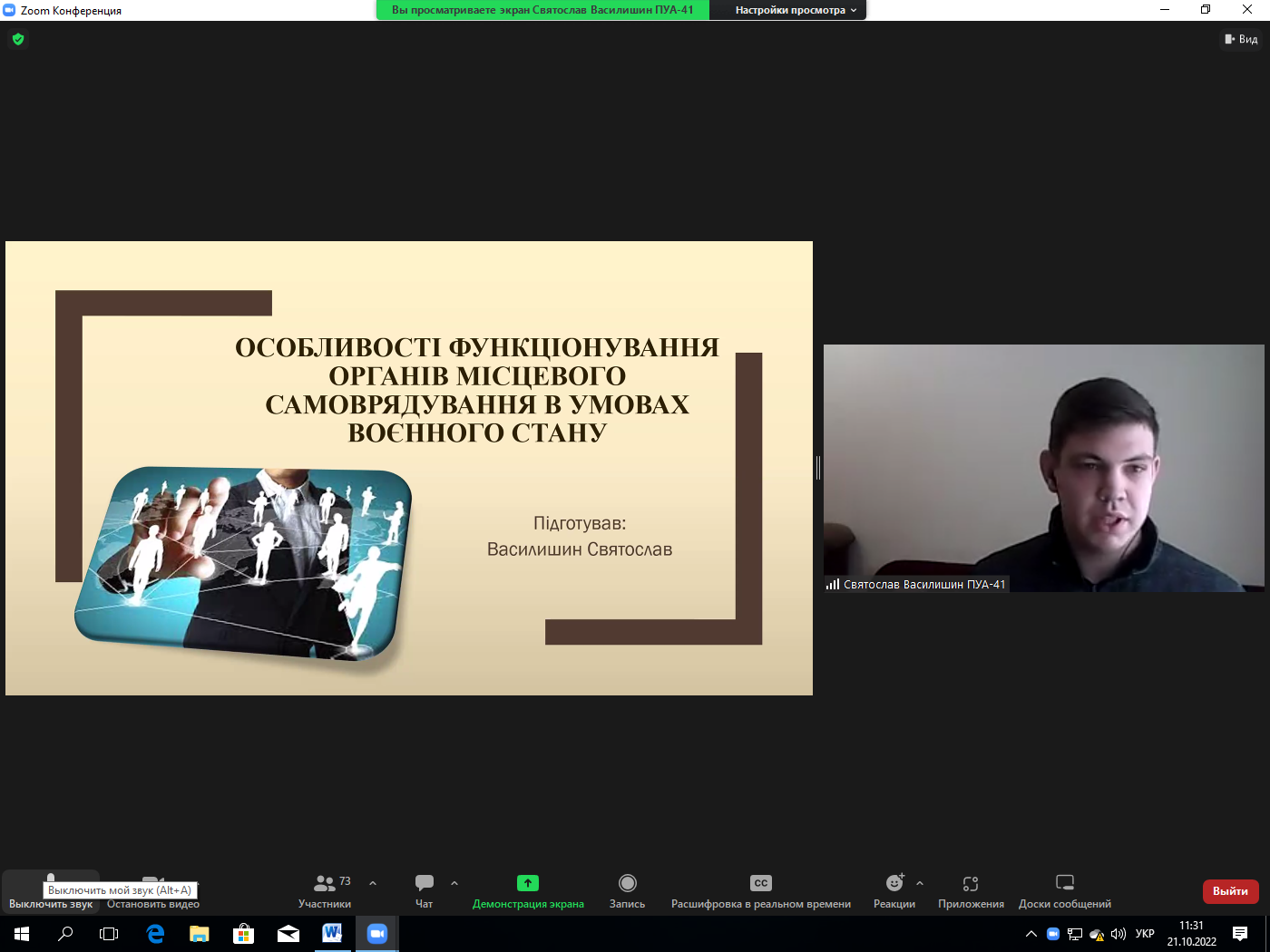1270x952 pixels.
Task: Click Zoom icon in system tray
Action: click(1053, 934)
